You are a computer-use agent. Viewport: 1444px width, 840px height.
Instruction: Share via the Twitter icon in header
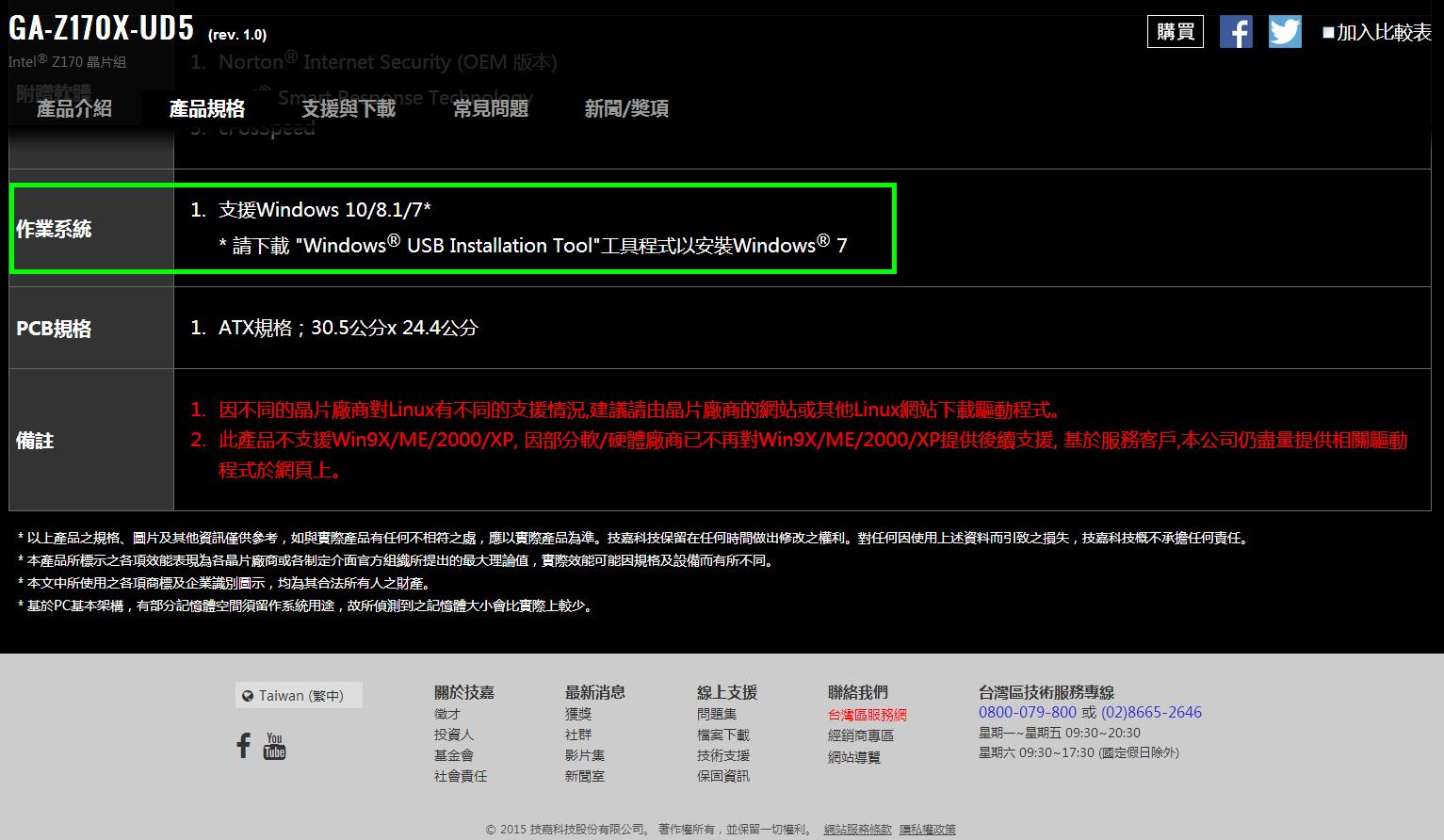1285,32
